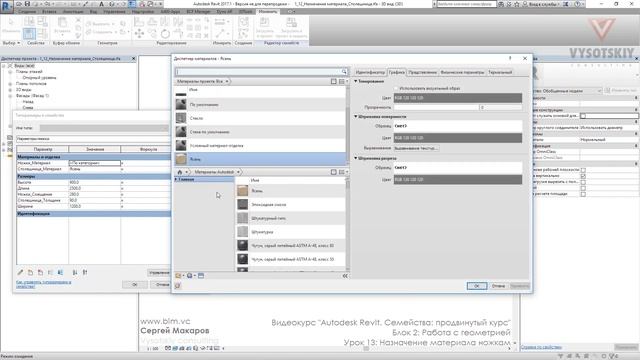Screen dimensions: 640x360
Task: Click the create new material icon
Action: click(x=191, y=276)
